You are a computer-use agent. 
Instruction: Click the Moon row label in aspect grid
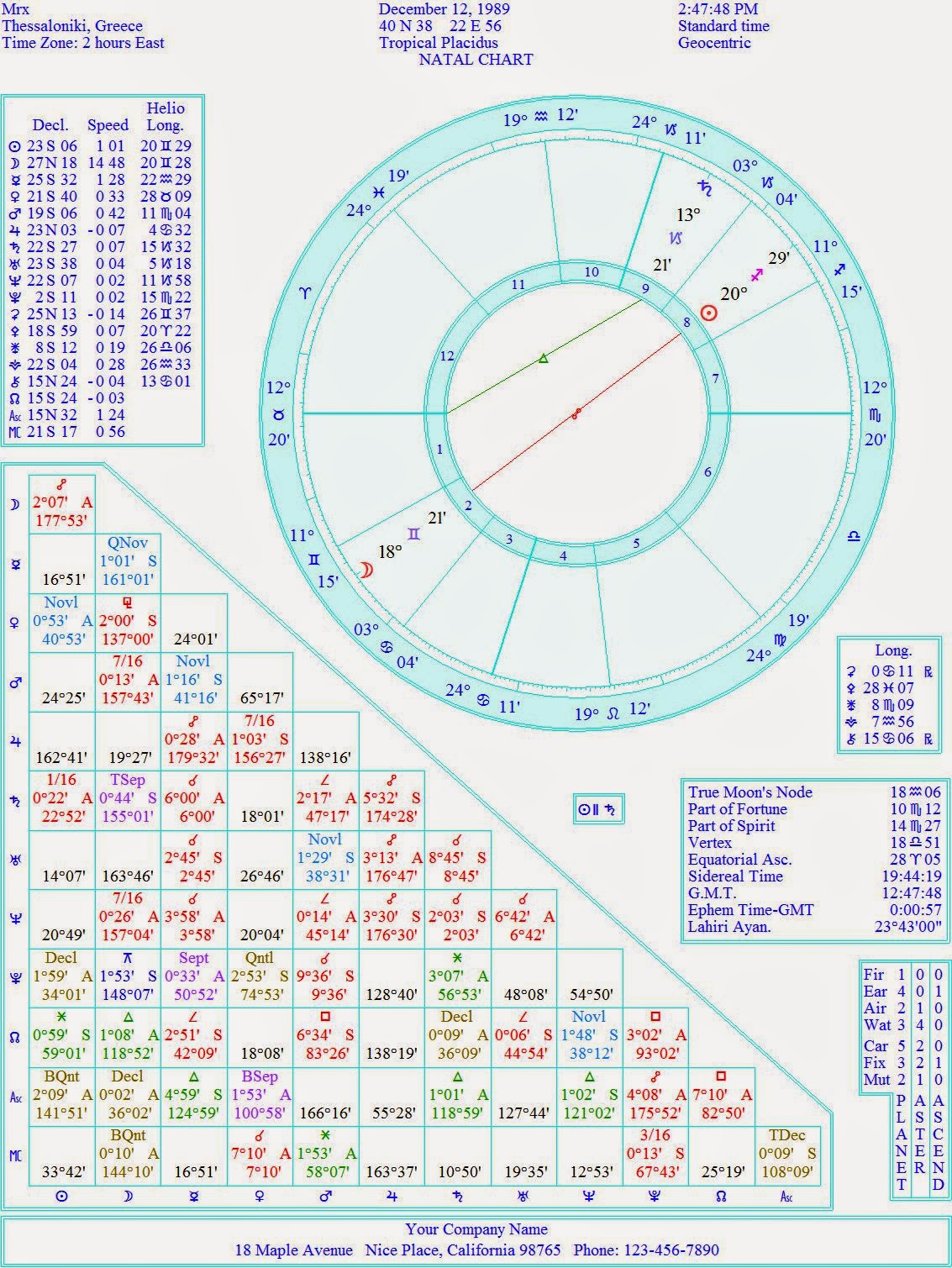pos(14,504)
